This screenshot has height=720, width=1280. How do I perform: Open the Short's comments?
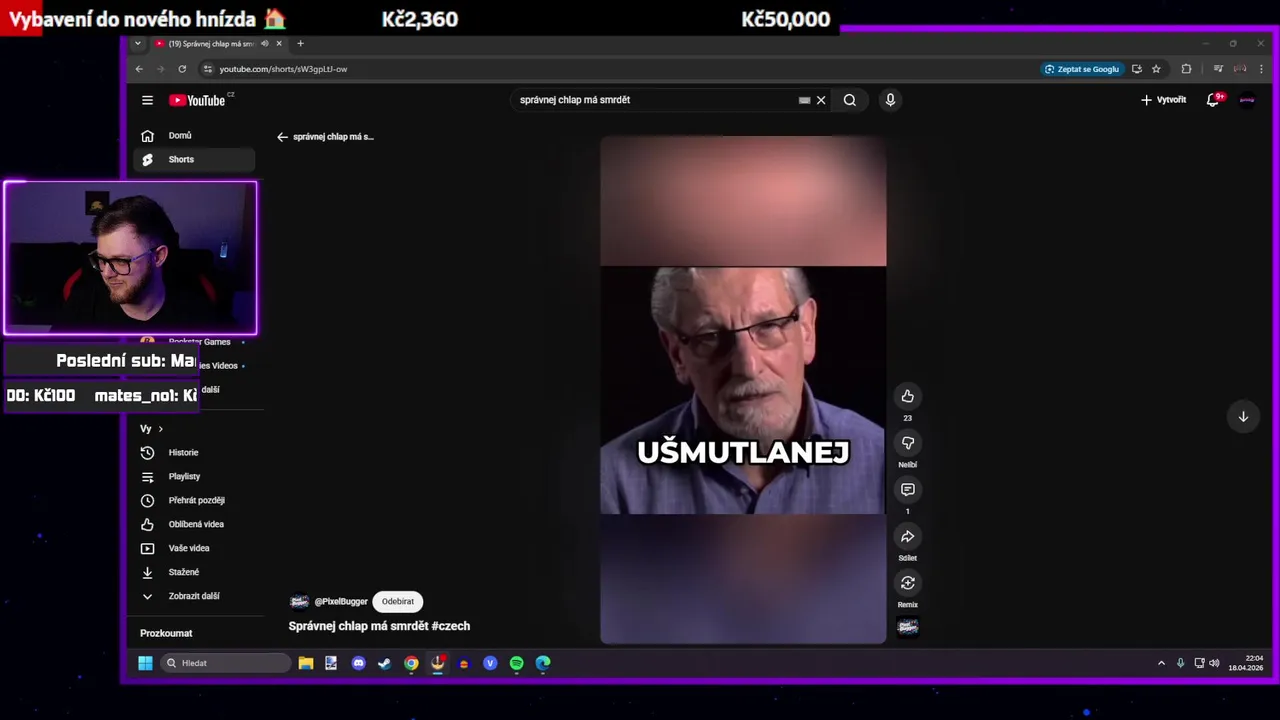(x=907, y=490)
